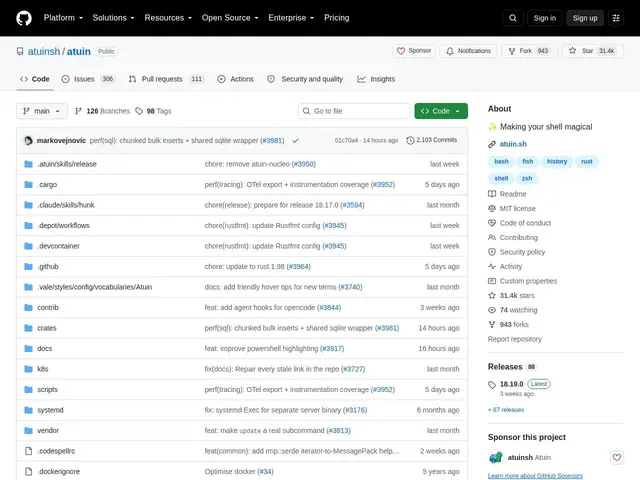Image resolution: width=640 pixels, height=480 pixels.
Task: Click the heart icon in the Sponsor button
Action: point(401,51)
